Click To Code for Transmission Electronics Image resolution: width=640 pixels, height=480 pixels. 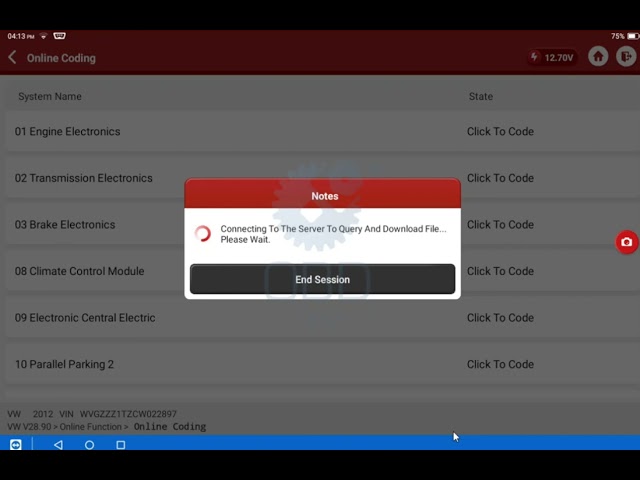pyautogui.click(x=500, y=178)
